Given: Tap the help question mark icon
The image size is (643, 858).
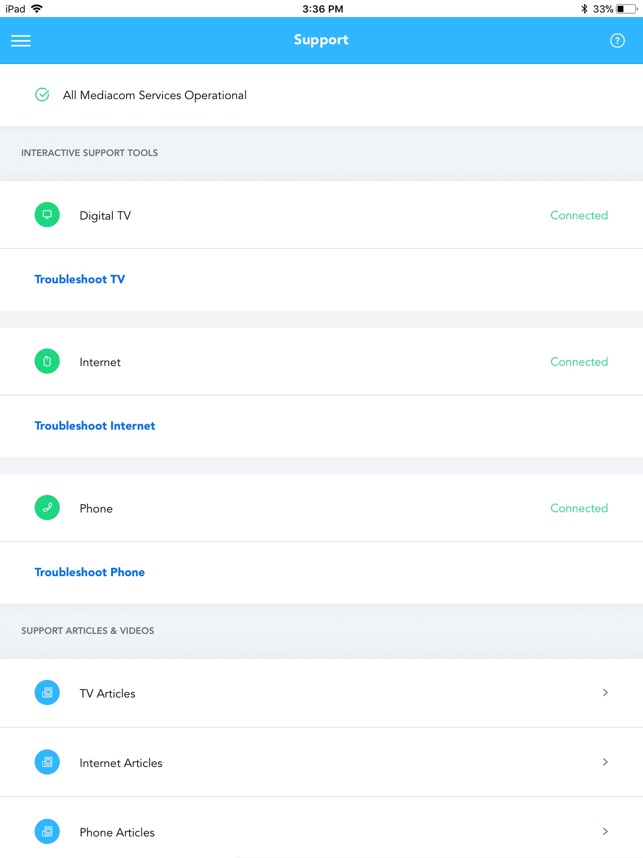Looking at the screenshot, I should (x=617, y=41).
